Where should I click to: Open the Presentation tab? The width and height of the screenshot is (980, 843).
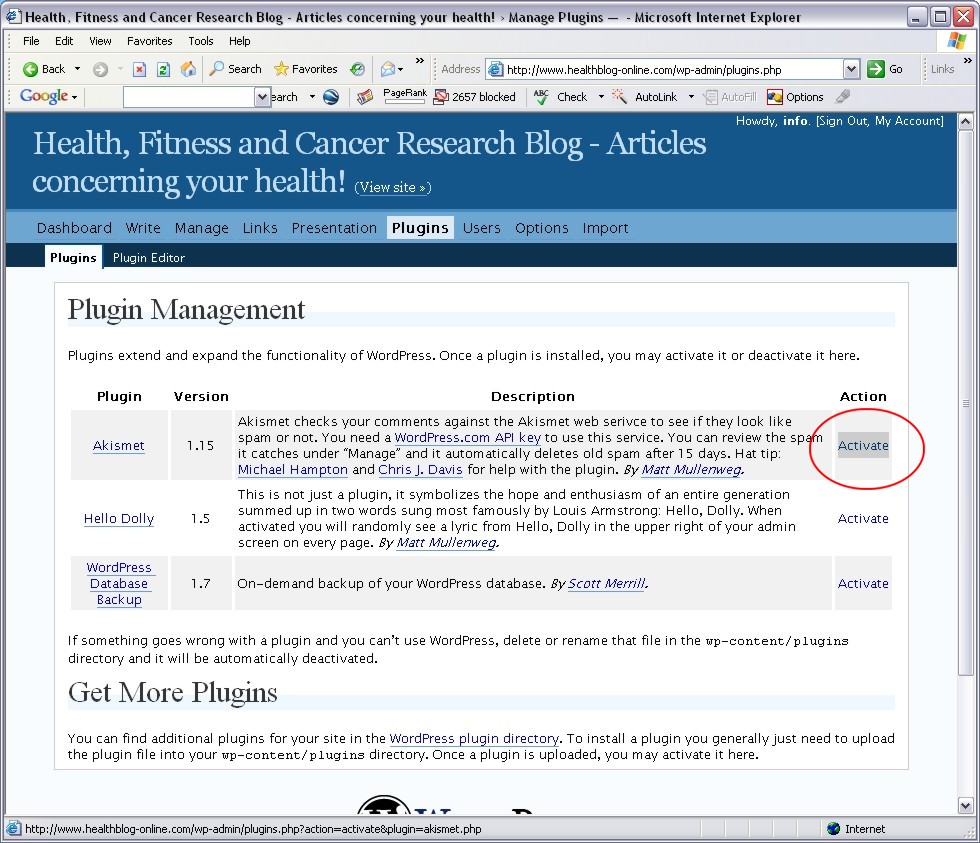pos(334,228)
